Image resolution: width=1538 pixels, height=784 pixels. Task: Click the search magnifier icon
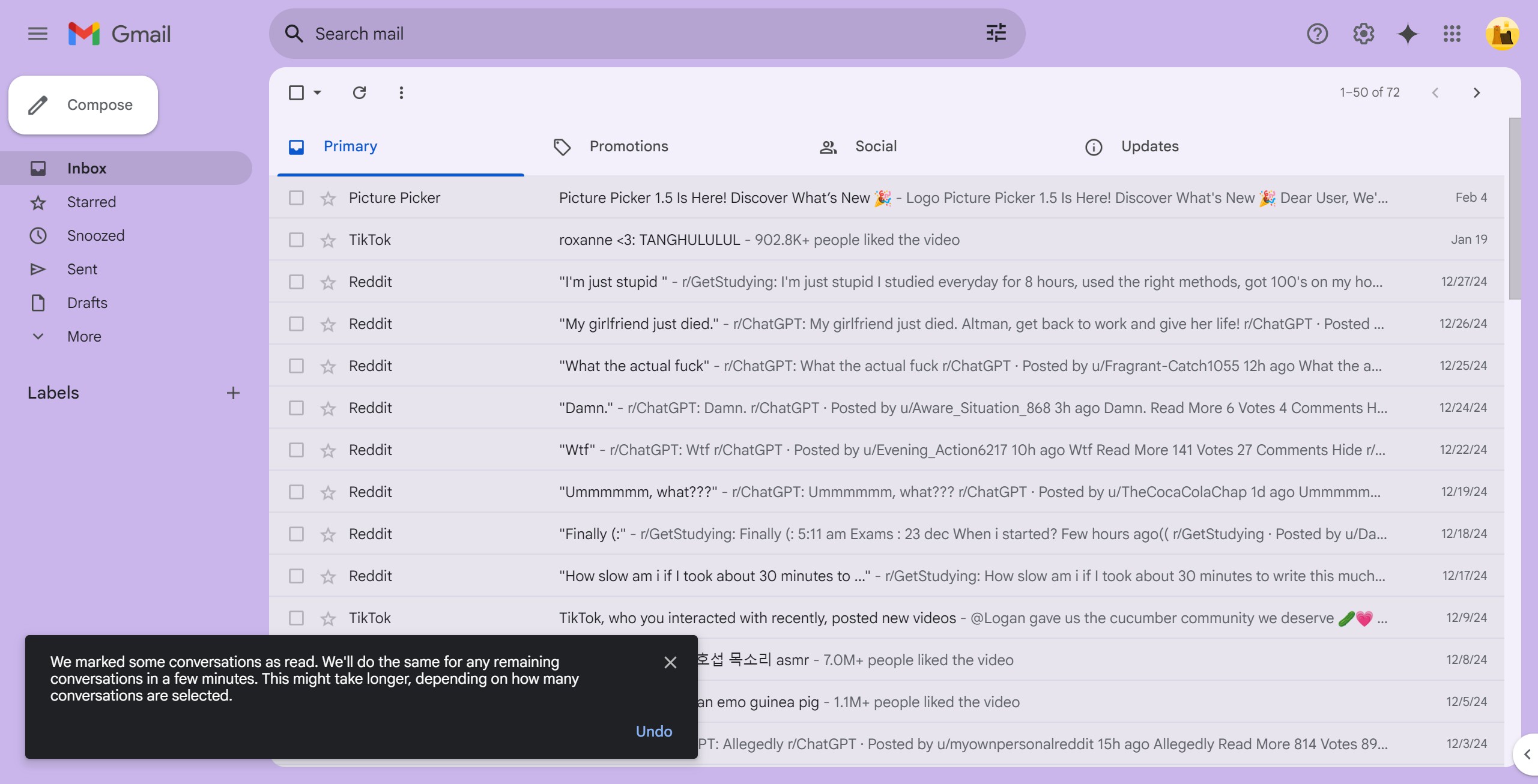pos(294,34)
